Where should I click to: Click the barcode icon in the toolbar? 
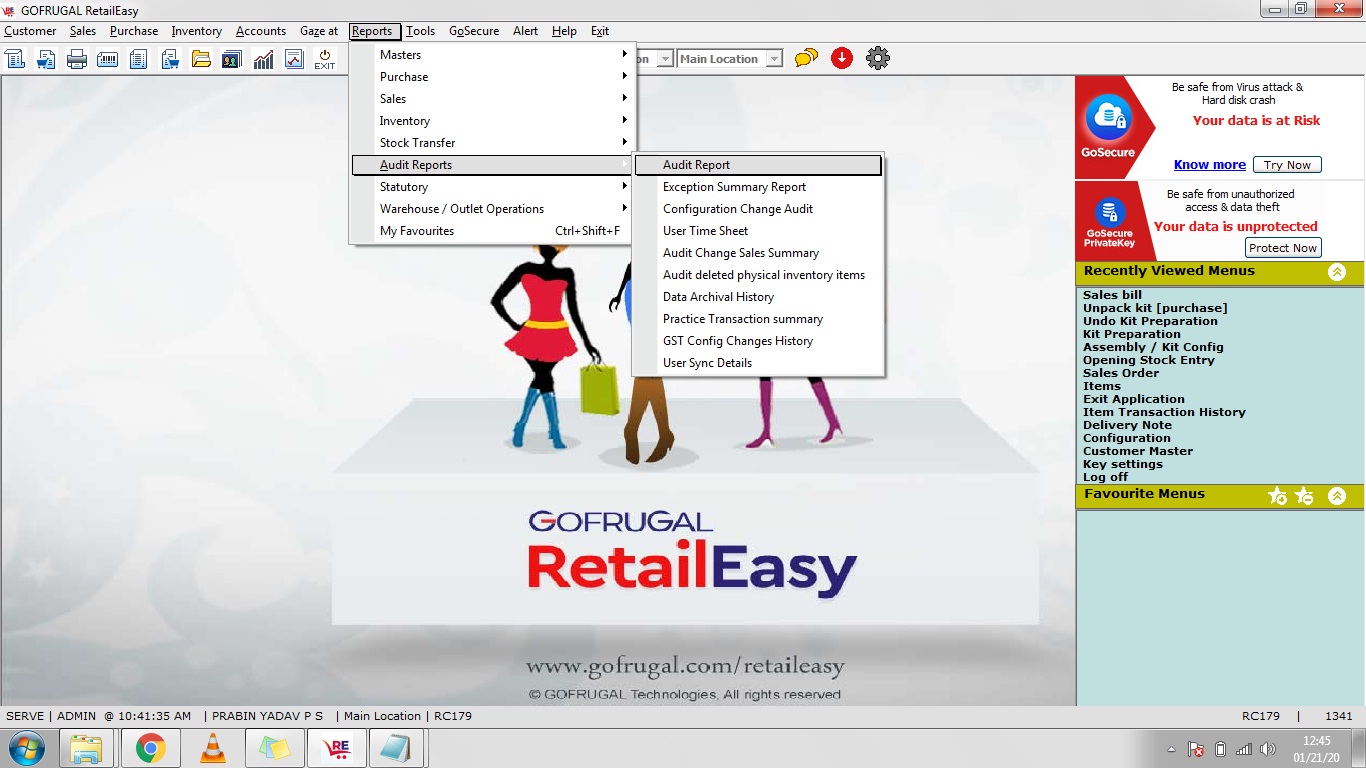(108, 59)
